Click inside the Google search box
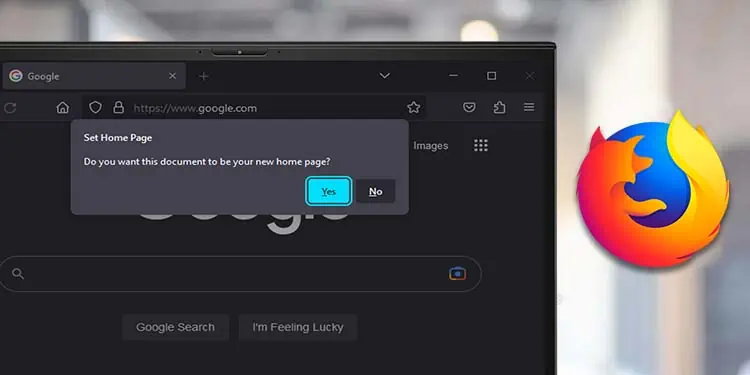This screenshot has width=750, height=375. [x=240, y=274]
